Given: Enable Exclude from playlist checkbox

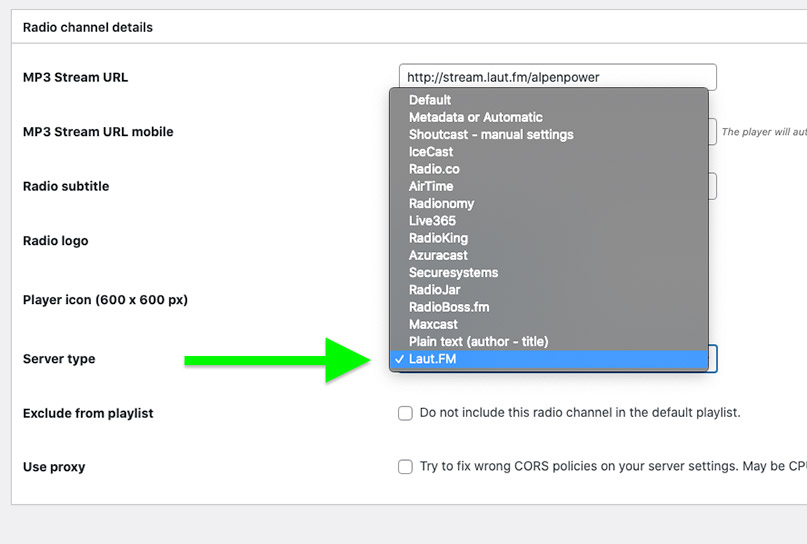Looking at the screenshot, I should (x=405, y=413).
